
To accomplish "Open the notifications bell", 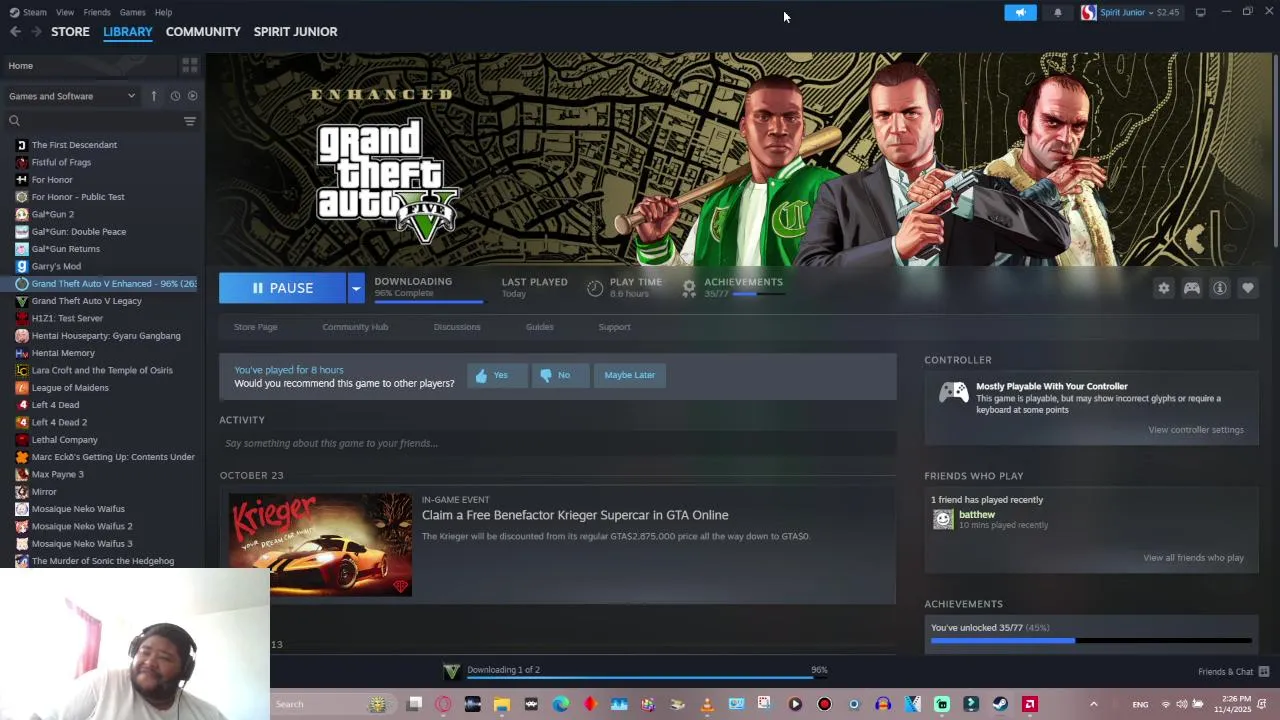I will [x=1057, y=12].
